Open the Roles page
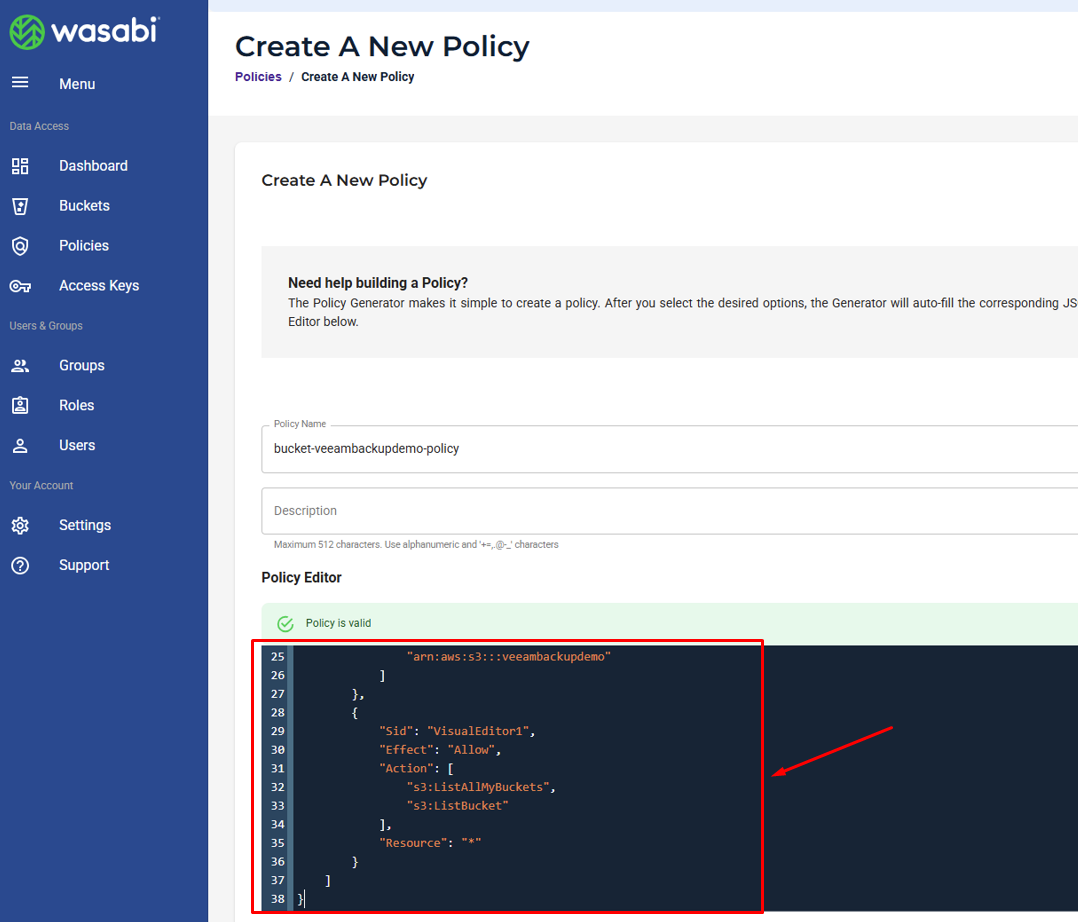The image size is (1078, 922). pyautogui.click(x=76, y=405)
